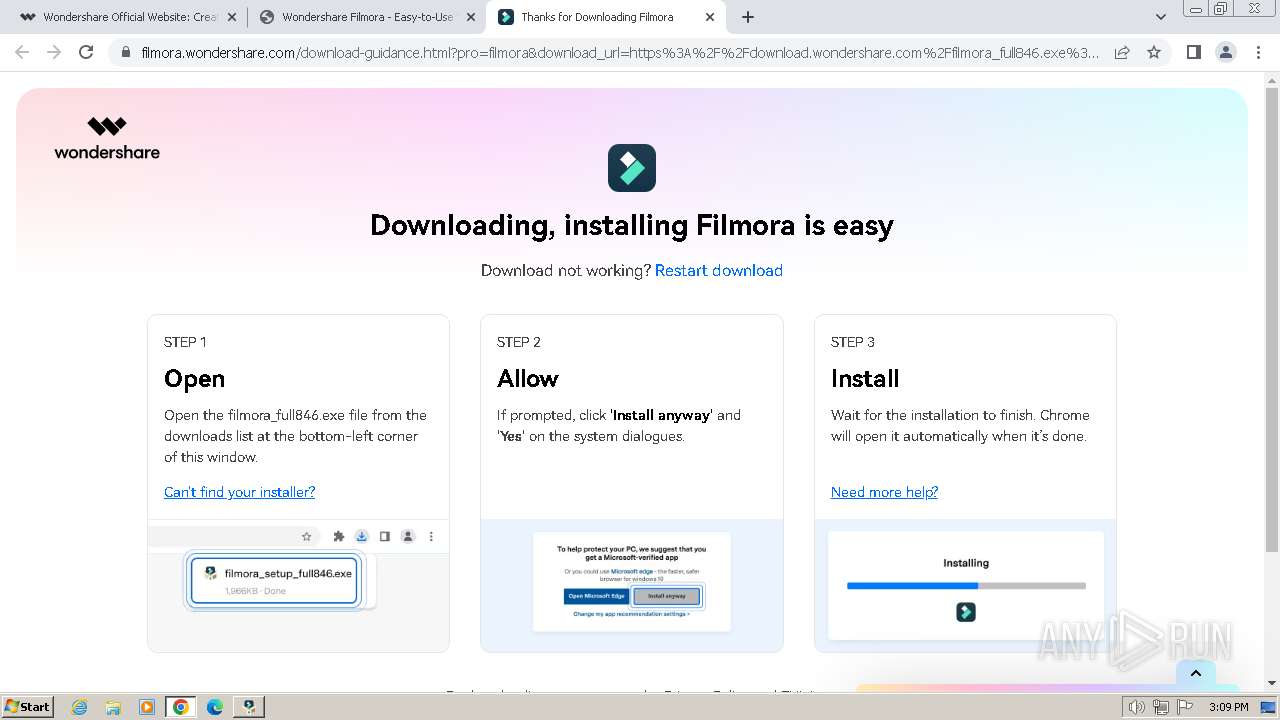1280x720 pixels.
Task: Open the Chrome profile avatar menu
Action: pos(1225,52)
